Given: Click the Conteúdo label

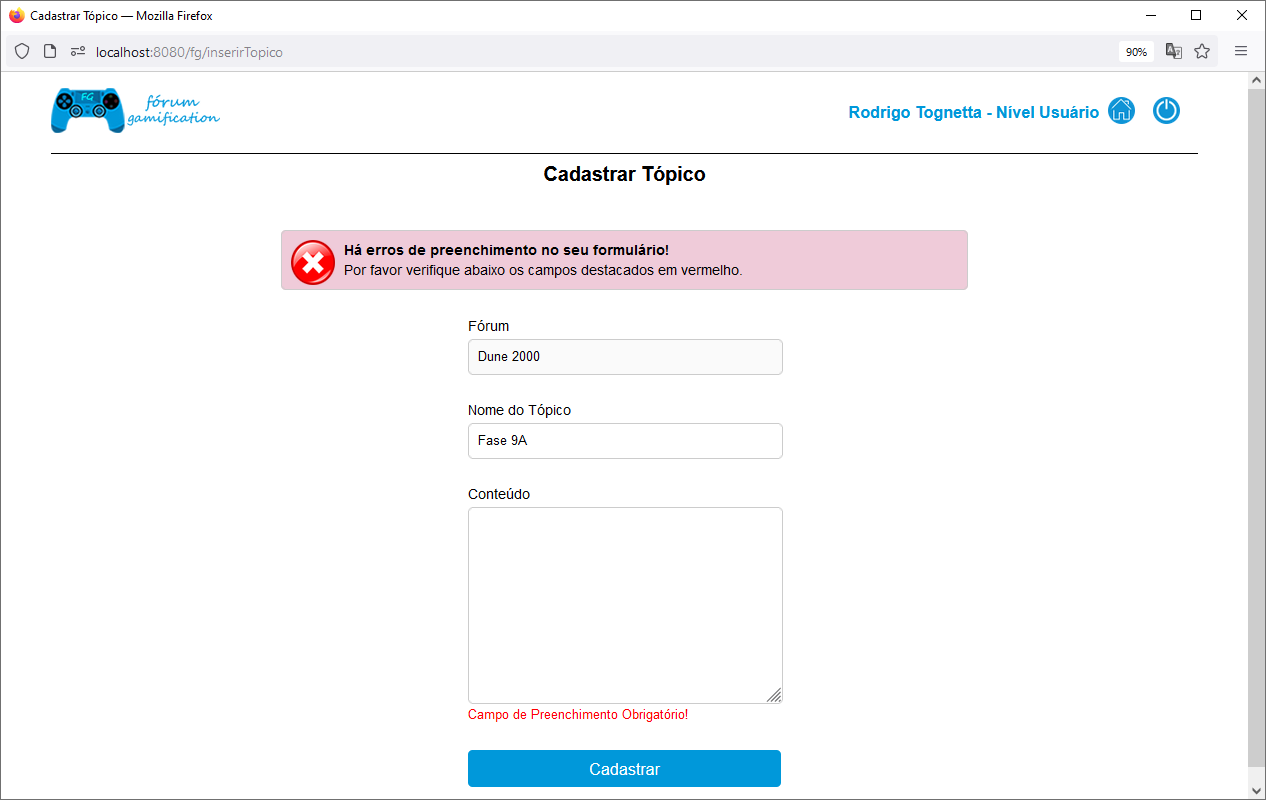Looking at the screenshot, I should [499, 494].
